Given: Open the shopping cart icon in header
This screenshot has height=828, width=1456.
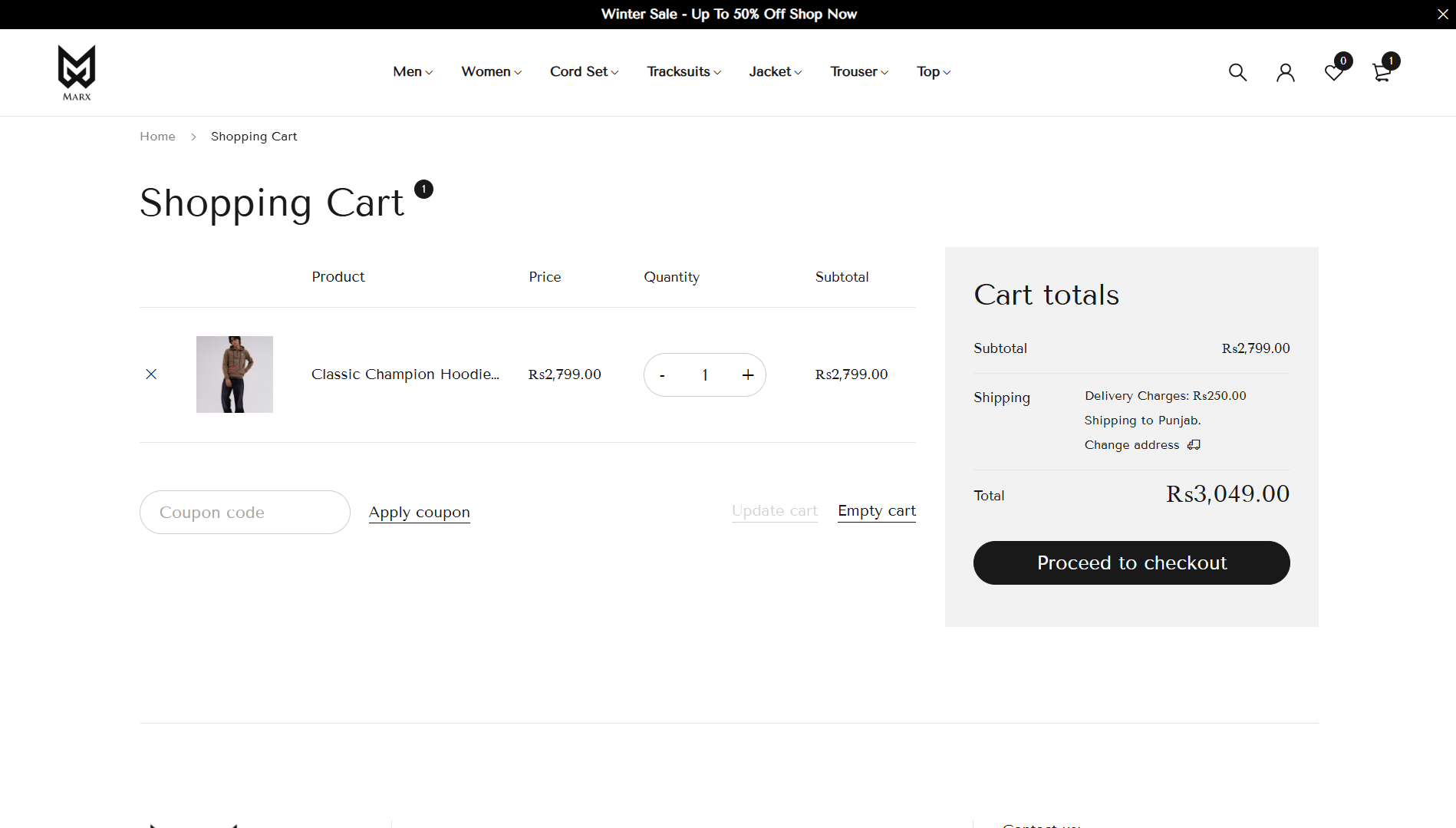Looking at the screenshot, I should pyautogui.click(x=1382, y=72).
